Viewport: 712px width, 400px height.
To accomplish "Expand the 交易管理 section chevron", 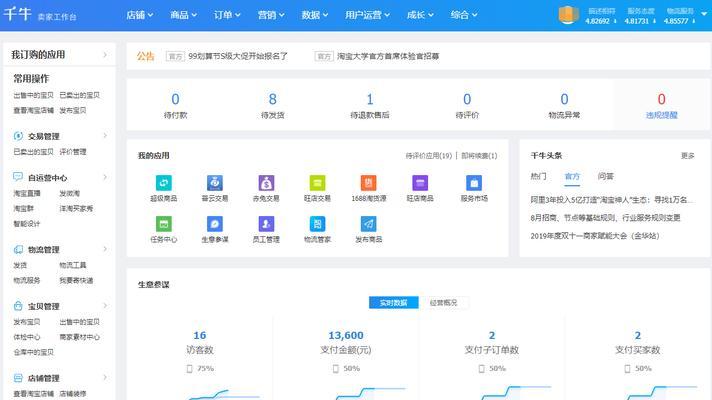I will pos(105,136).
